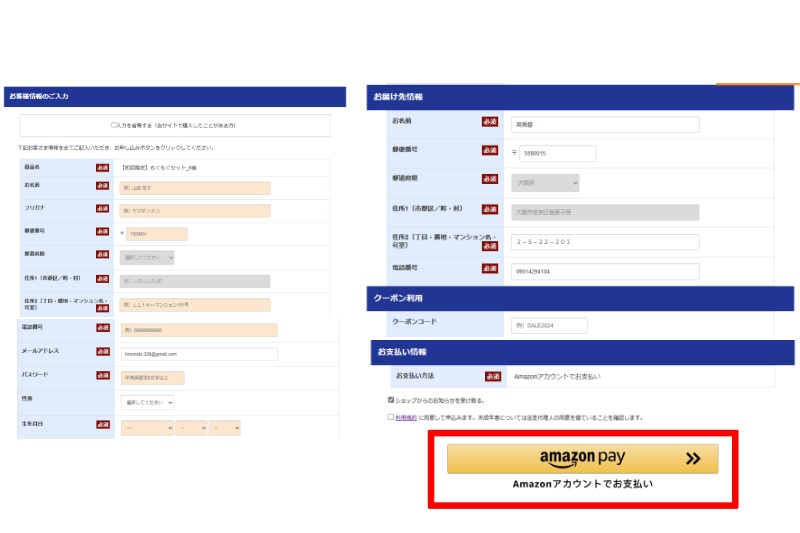Open the birth day dropdown
The height and width of the screenshot is (533, 800).
point(224,428)
